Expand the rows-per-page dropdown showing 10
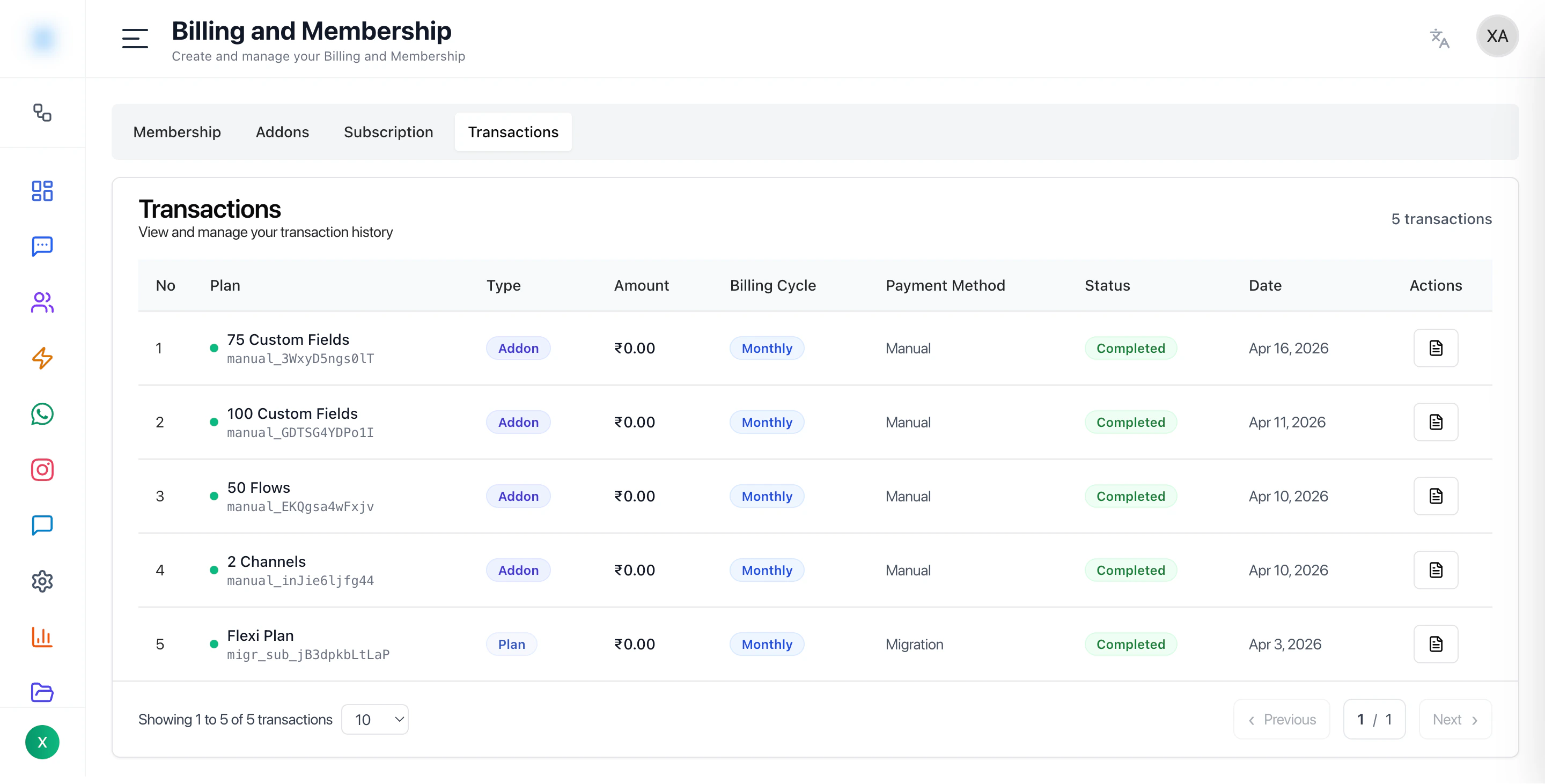1545x784 pixels. tap(375, 719)
